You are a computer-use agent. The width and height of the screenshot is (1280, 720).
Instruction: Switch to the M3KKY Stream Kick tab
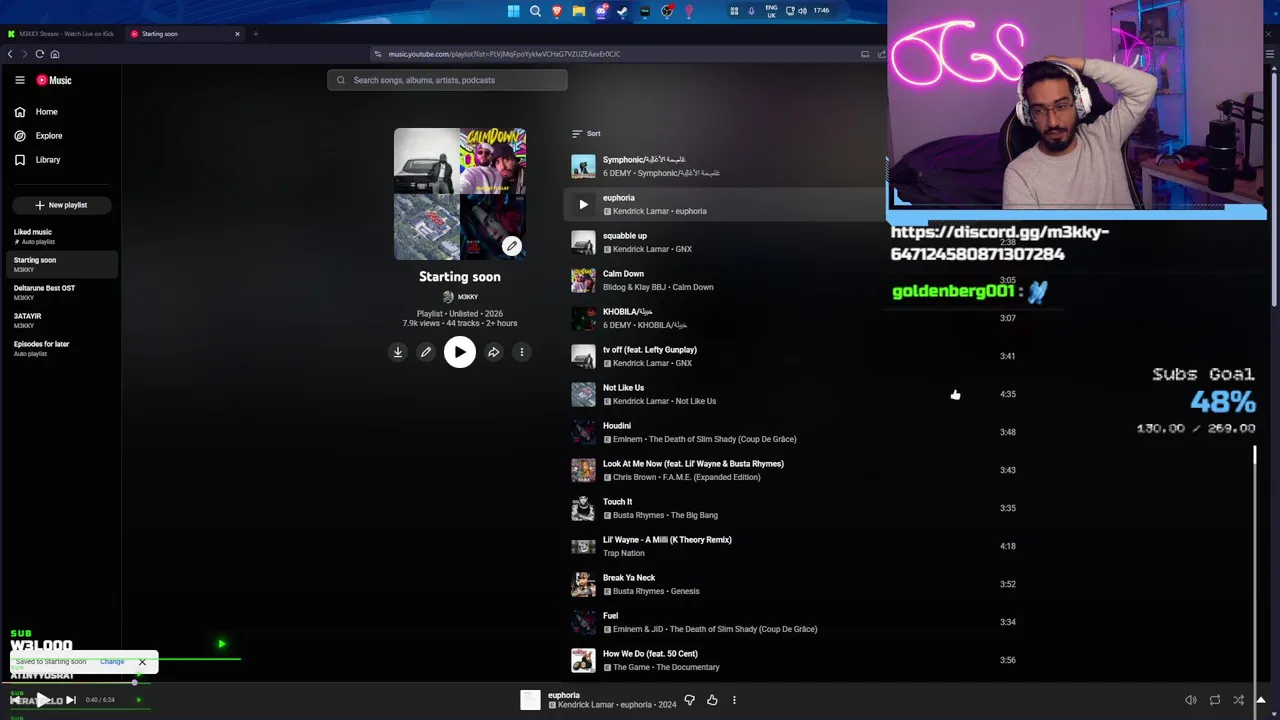coord(61,34)
